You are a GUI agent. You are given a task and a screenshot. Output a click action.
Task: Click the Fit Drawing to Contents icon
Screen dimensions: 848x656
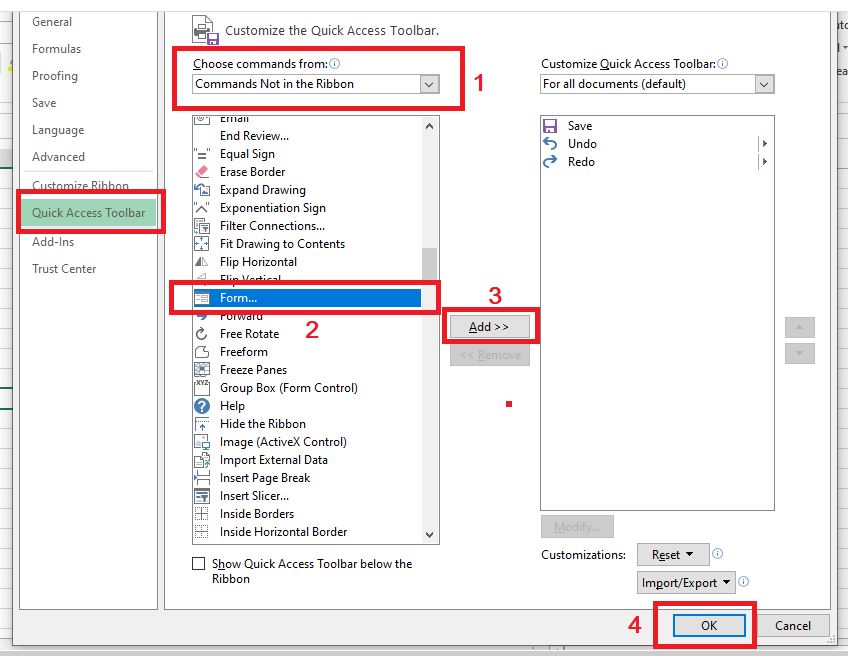(x=202, y=244)
